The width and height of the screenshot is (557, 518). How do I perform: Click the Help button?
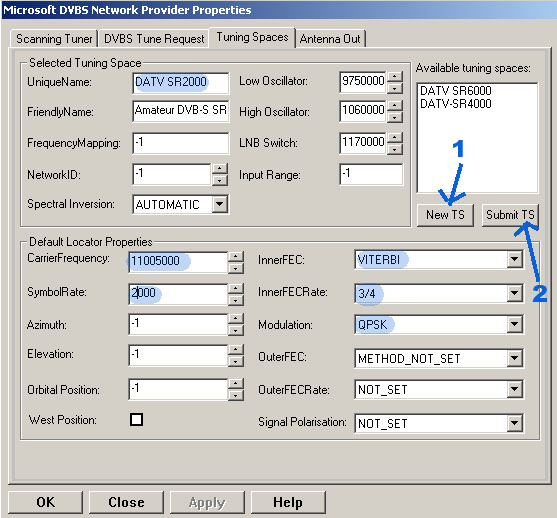click(288, 502)
